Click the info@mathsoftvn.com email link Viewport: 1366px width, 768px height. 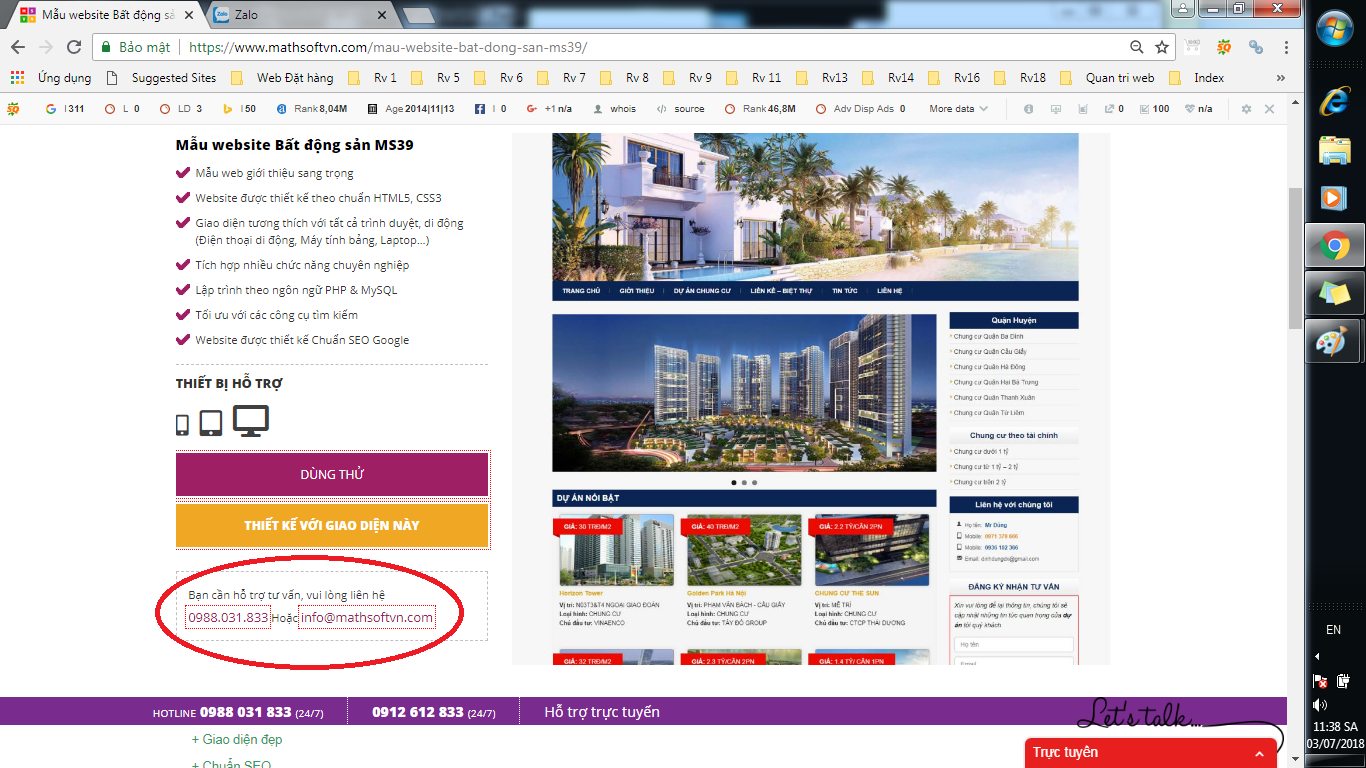point(367,617)
